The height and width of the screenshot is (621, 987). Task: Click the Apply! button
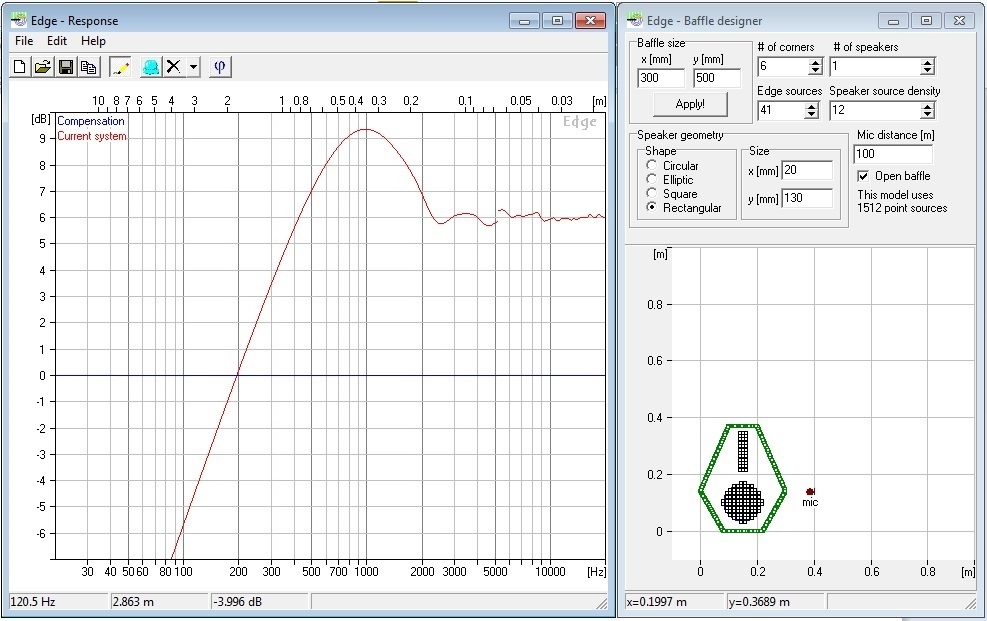click(x=690, y=104)
